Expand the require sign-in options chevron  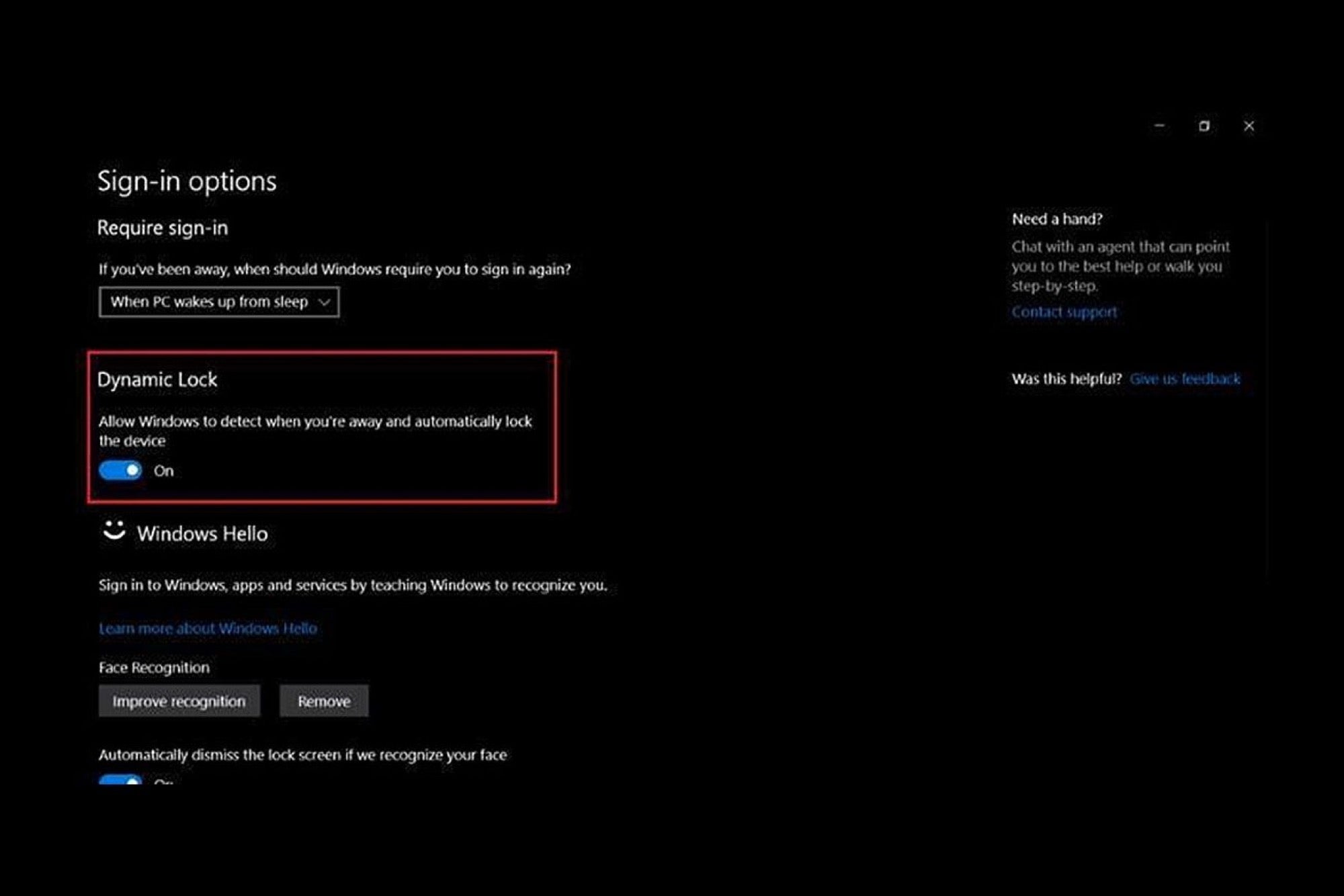pyautogui.click(x=325, y=302)
